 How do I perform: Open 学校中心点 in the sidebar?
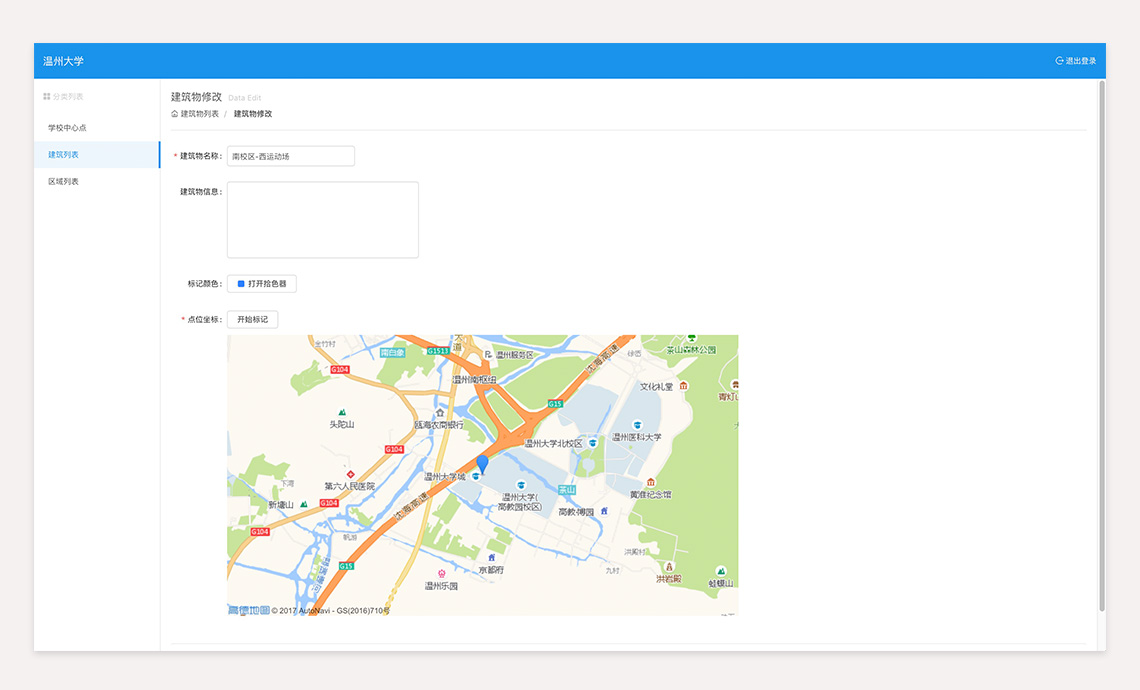(x=67, y=128)
